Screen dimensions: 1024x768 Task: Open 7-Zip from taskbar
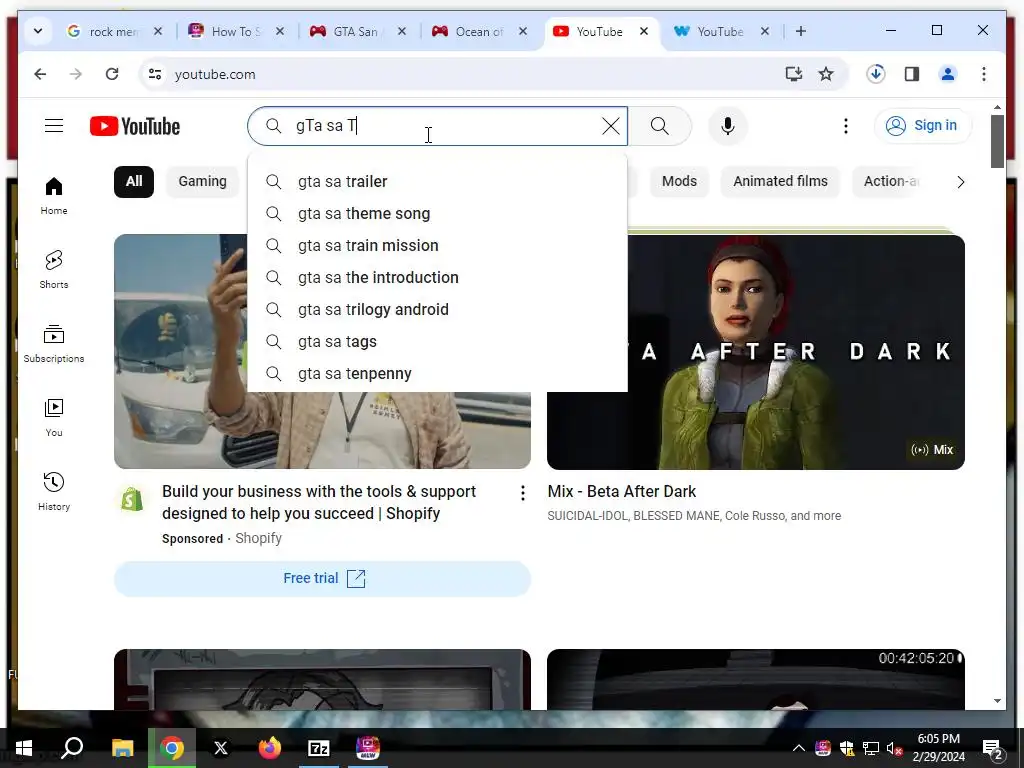(x=319, y=748)
